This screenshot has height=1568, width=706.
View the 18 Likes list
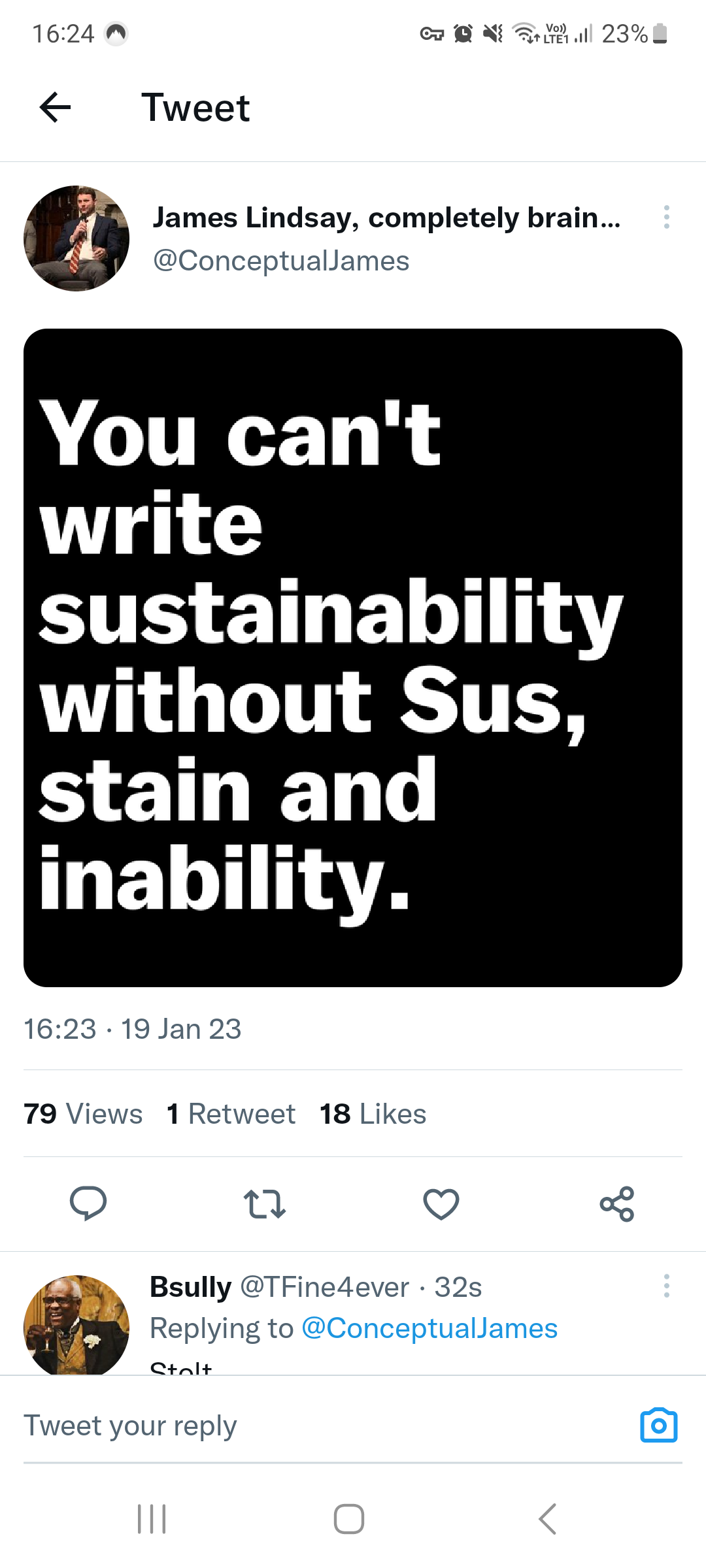(x=373, y=1114)
